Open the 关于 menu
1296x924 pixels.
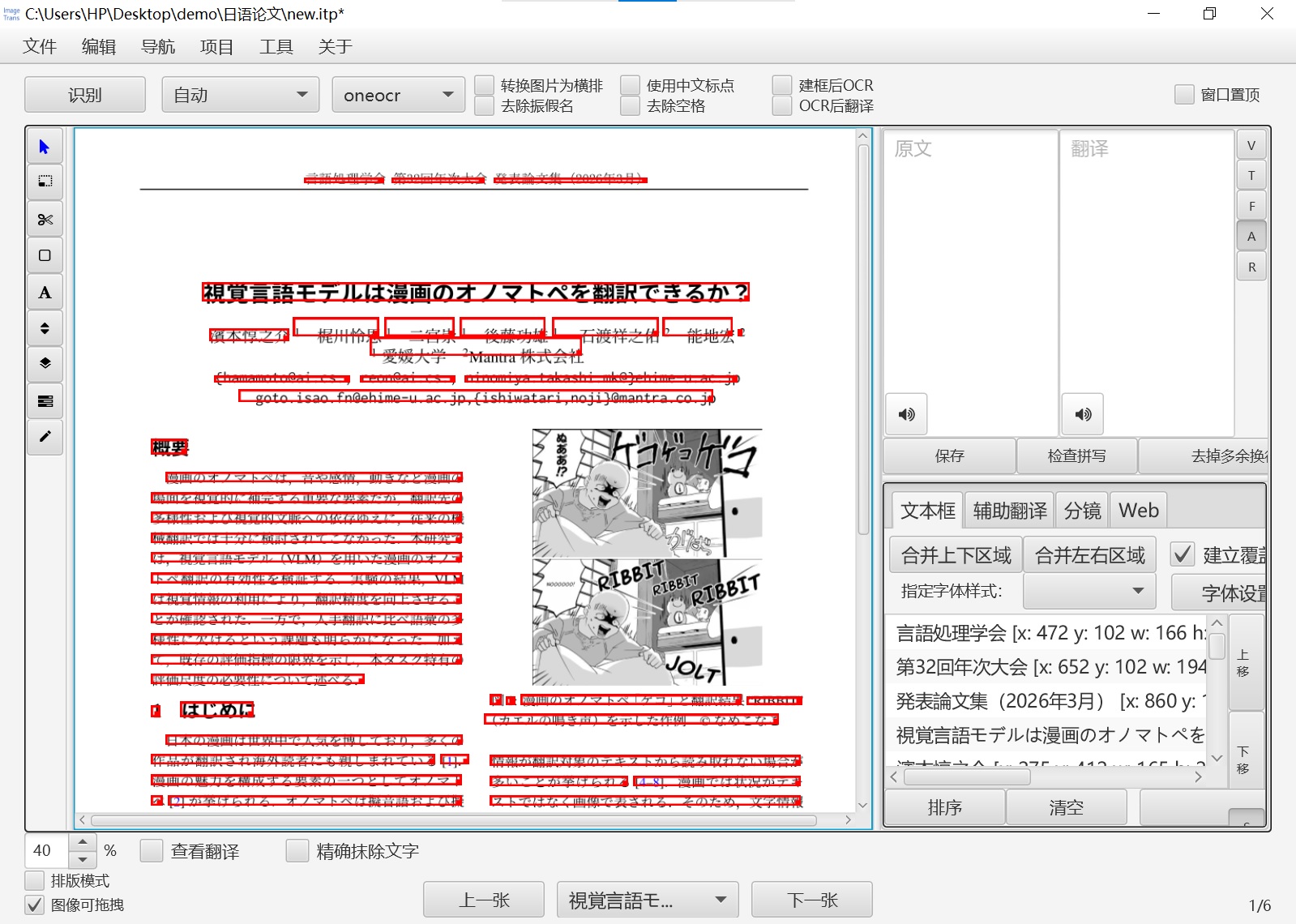(336, 46)
